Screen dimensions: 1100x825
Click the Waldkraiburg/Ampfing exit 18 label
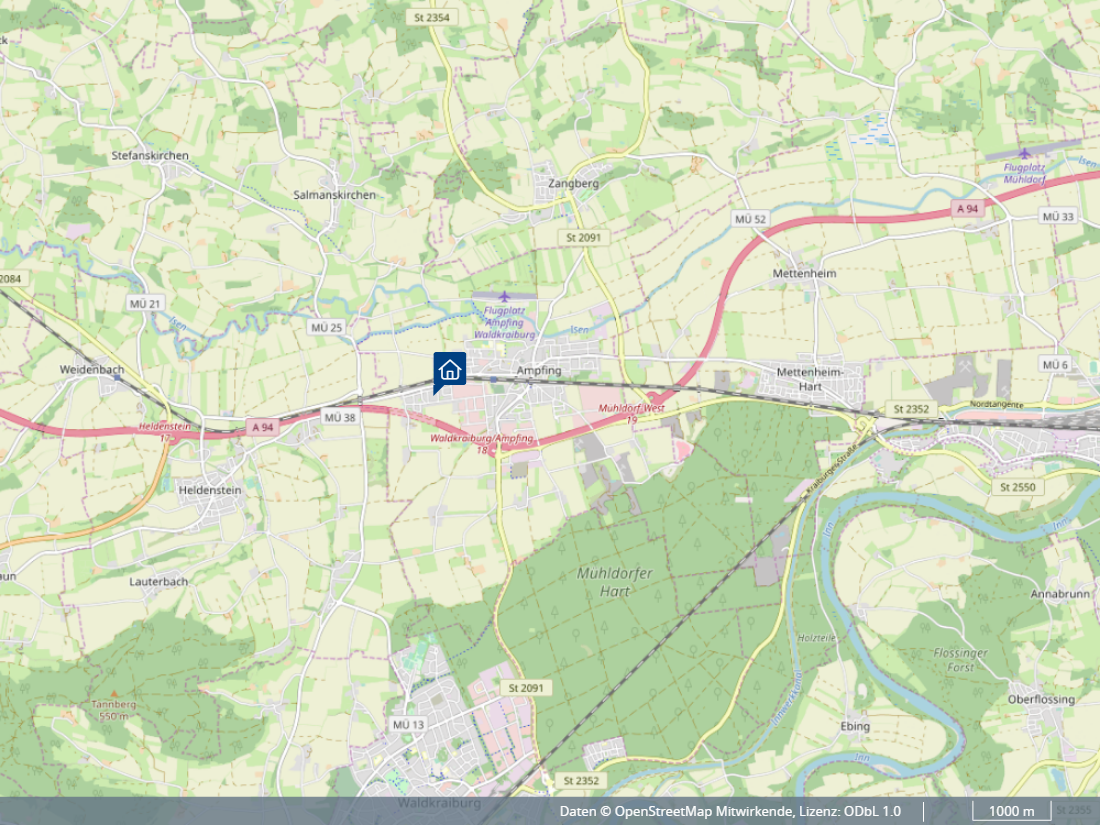coord(482,443)
